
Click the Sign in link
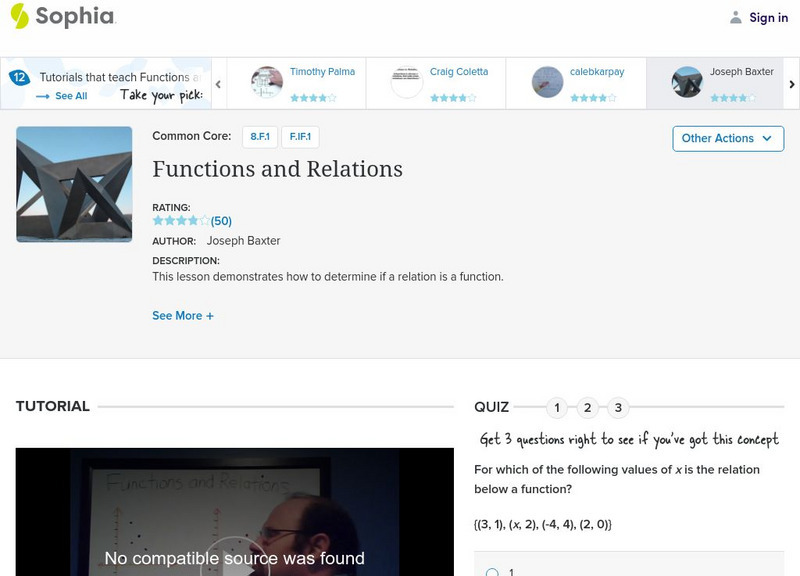(x=768, y=17)
